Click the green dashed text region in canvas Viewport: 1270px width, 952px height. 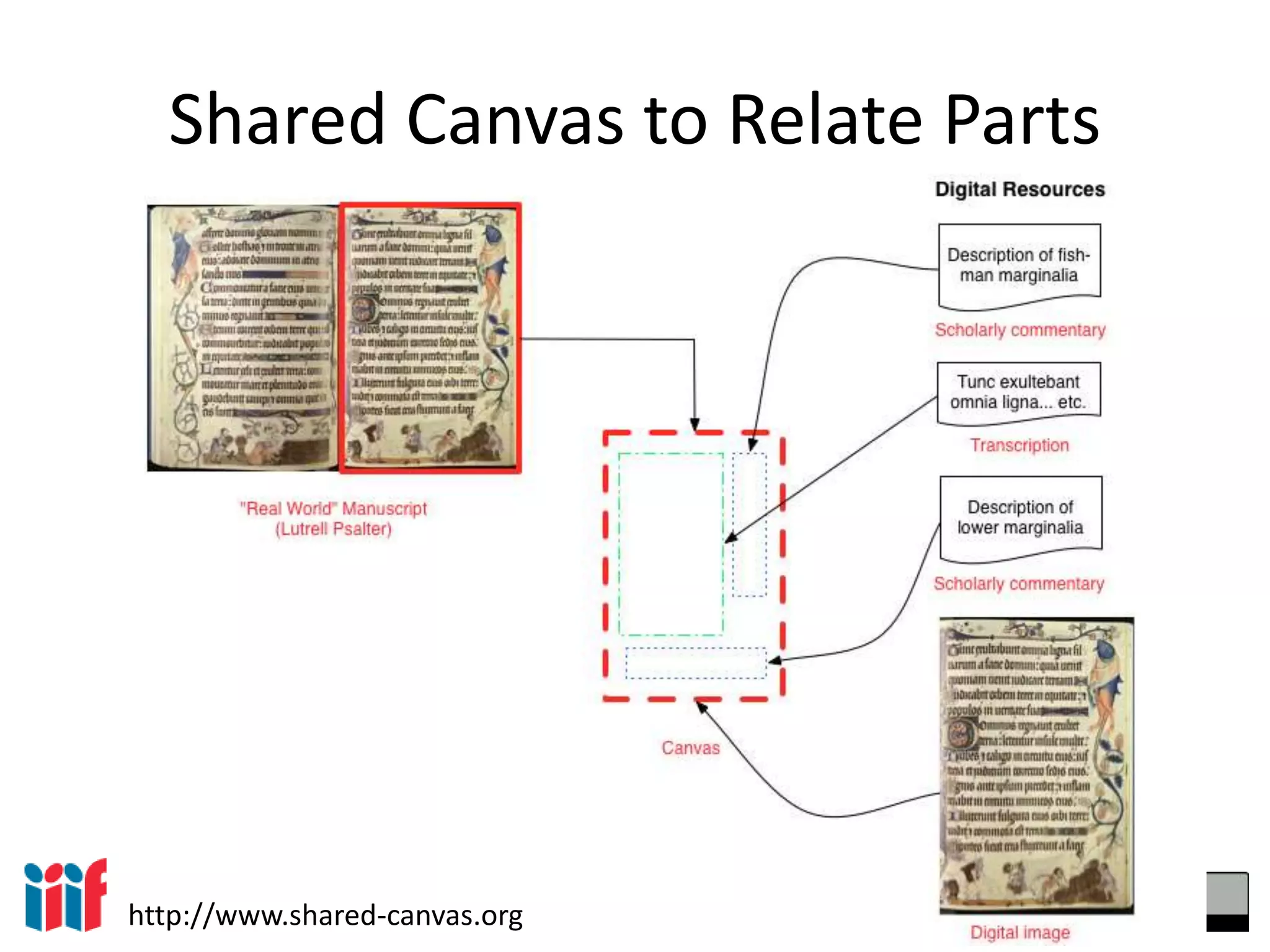[671, 544]
